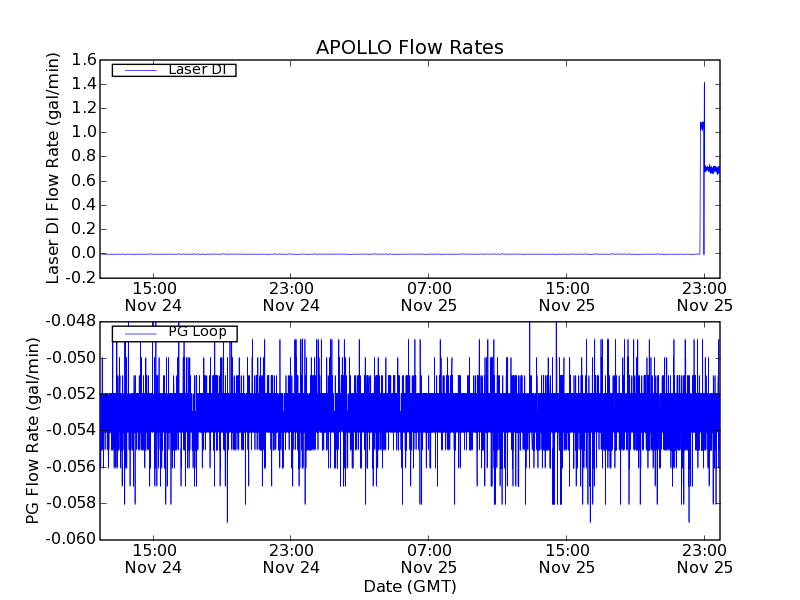Click the PG Flow Rate y-axis label
The width and height of the screenshot is (800, 600).
pos(33,430)
